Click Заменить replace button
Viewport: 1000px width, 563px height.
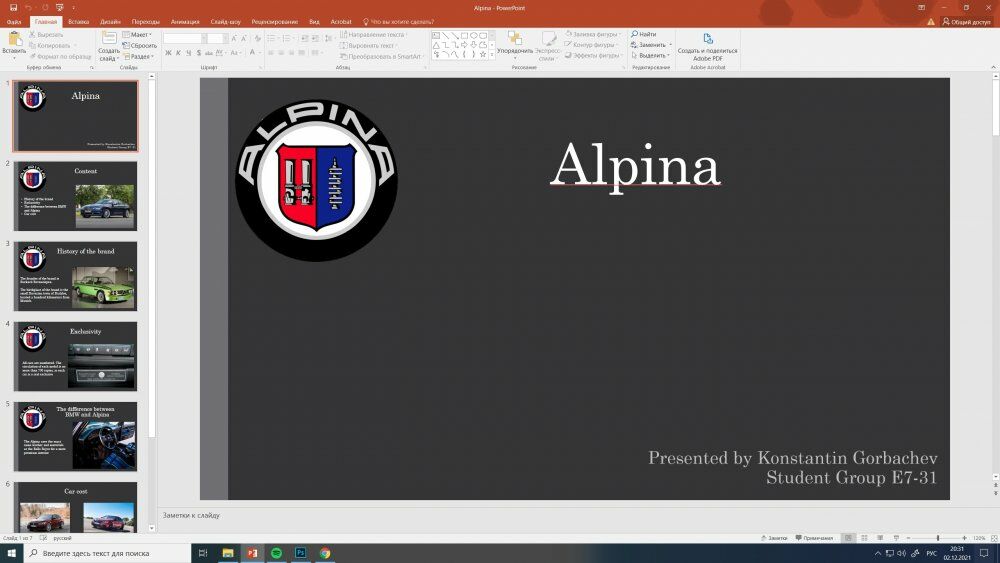point(651,45)
